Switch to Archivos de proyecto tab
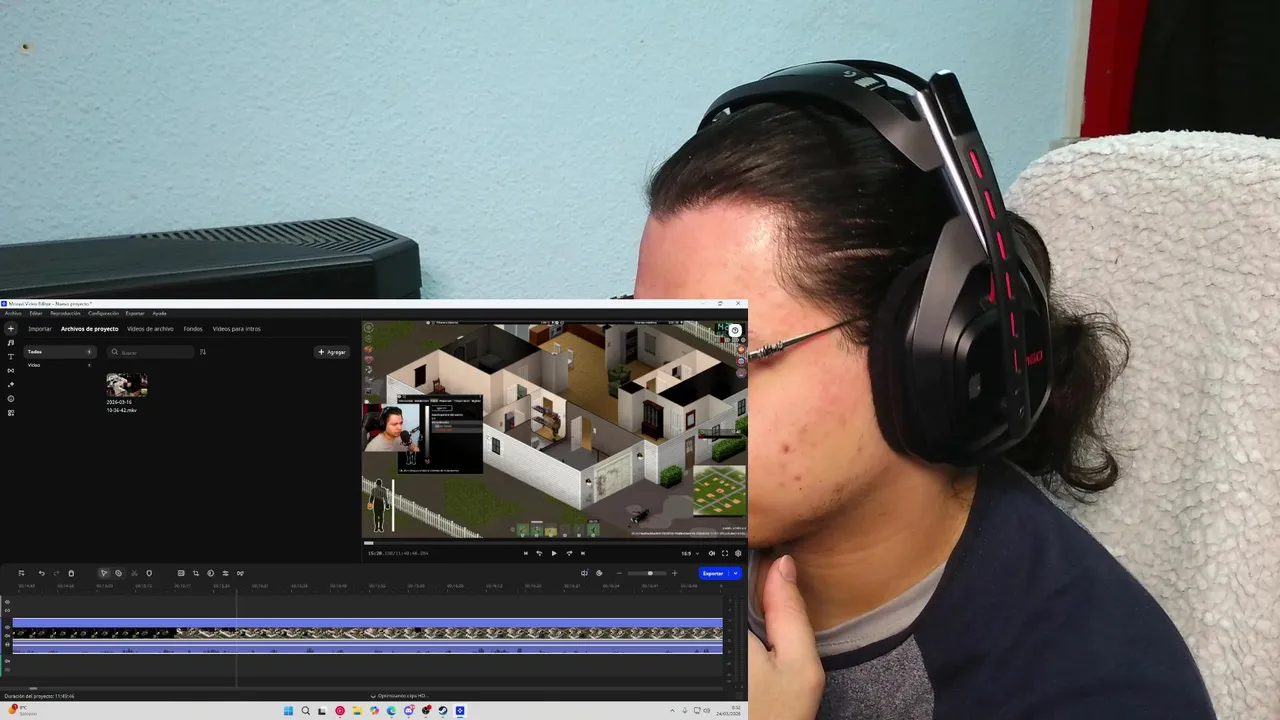Viewport: 1280px width, 720px height. (x=89, y=329)
